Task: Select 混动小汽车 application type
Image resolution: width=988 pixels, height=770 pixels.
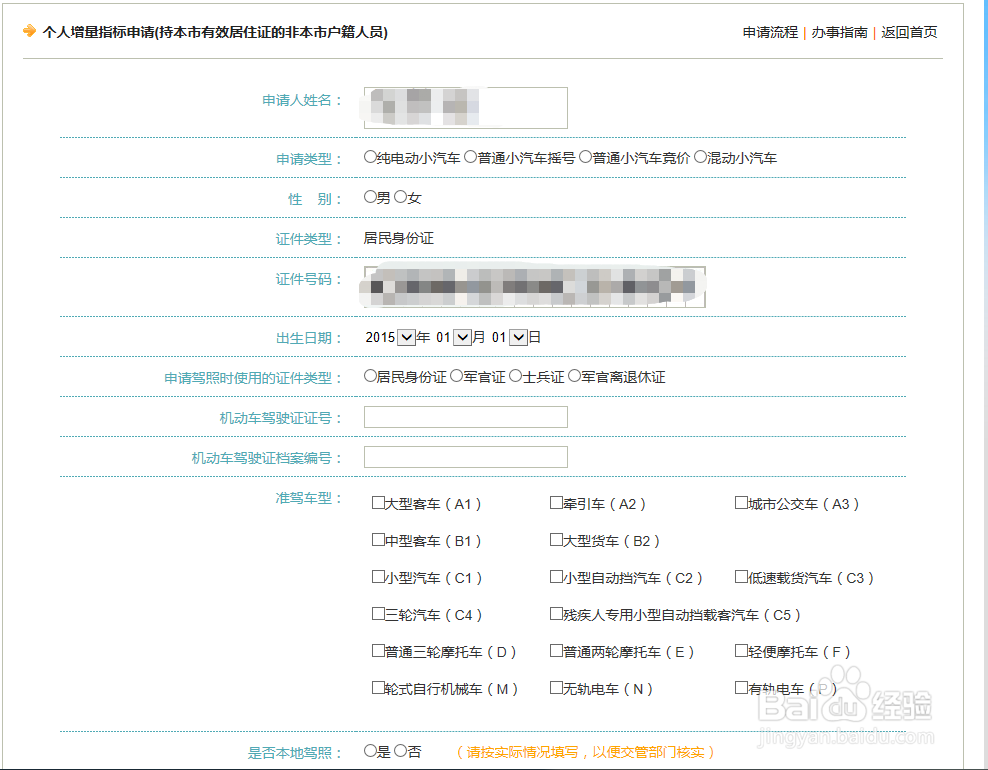Action: pyautogui.click(x=701, y=157)
